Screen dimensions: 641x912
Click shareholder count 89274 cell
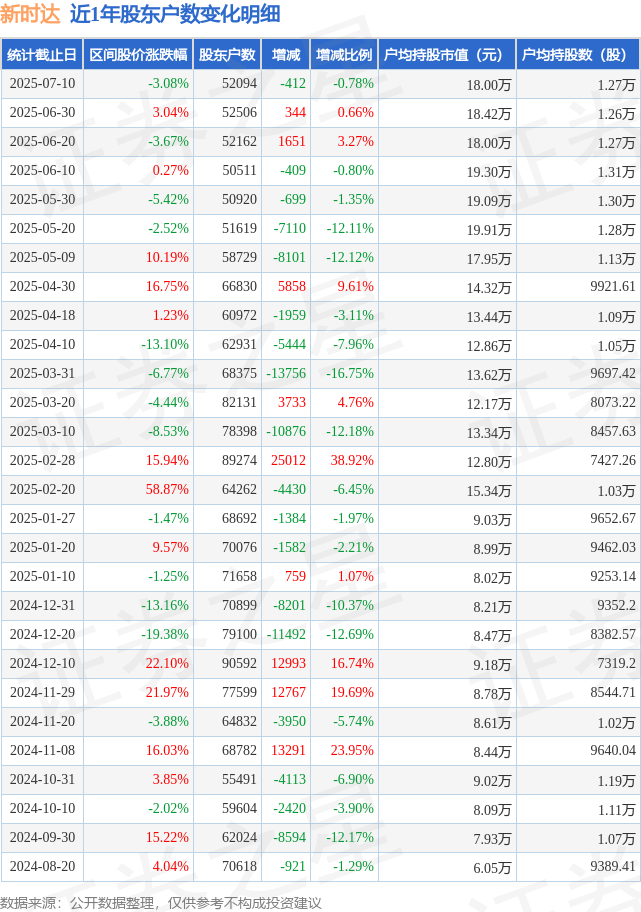click(227, 461)
